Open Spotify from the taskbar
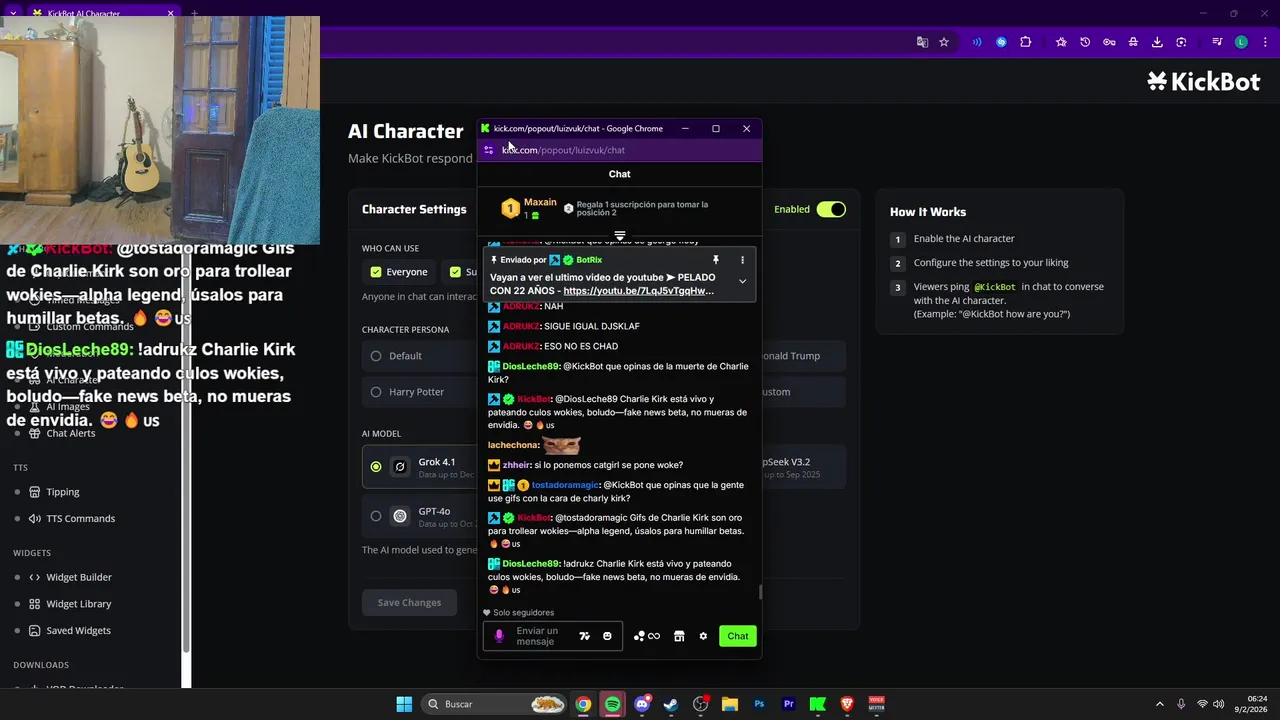1280x720 pixels. [x=612, y=704]
